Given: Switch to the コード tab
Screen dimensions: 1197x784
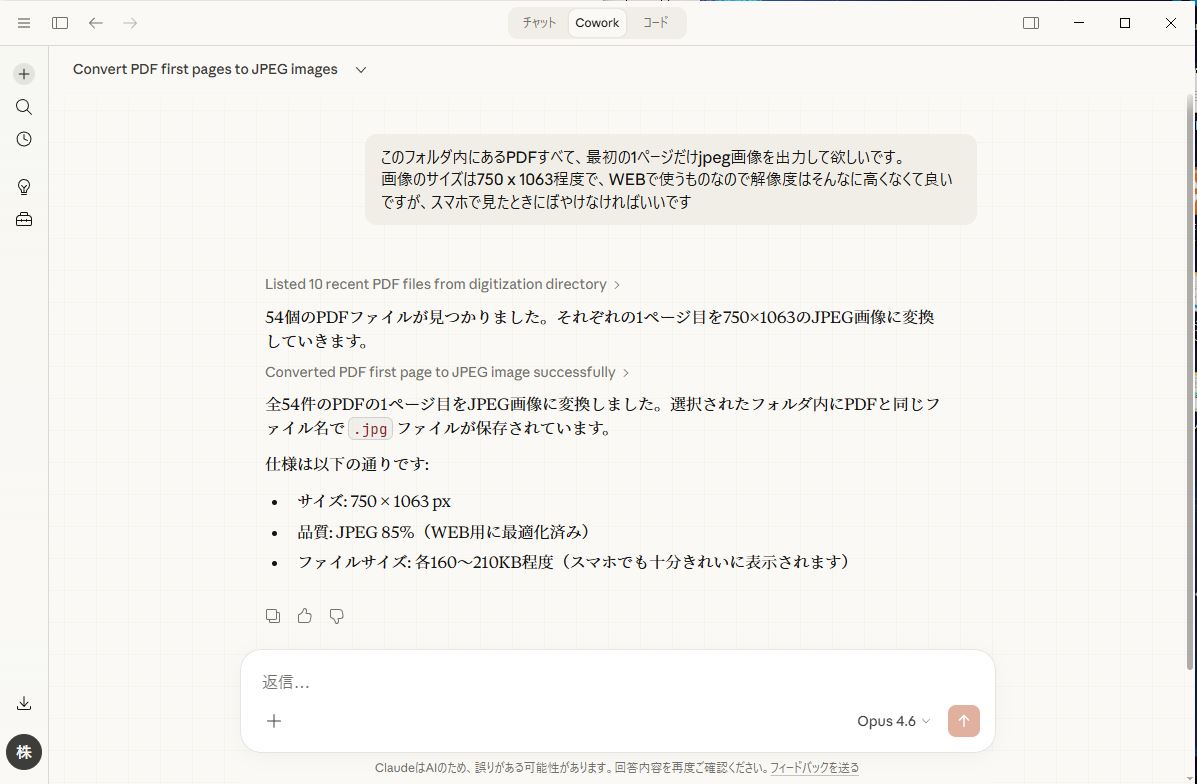Looking at the screenshot, I should (656, 23).
